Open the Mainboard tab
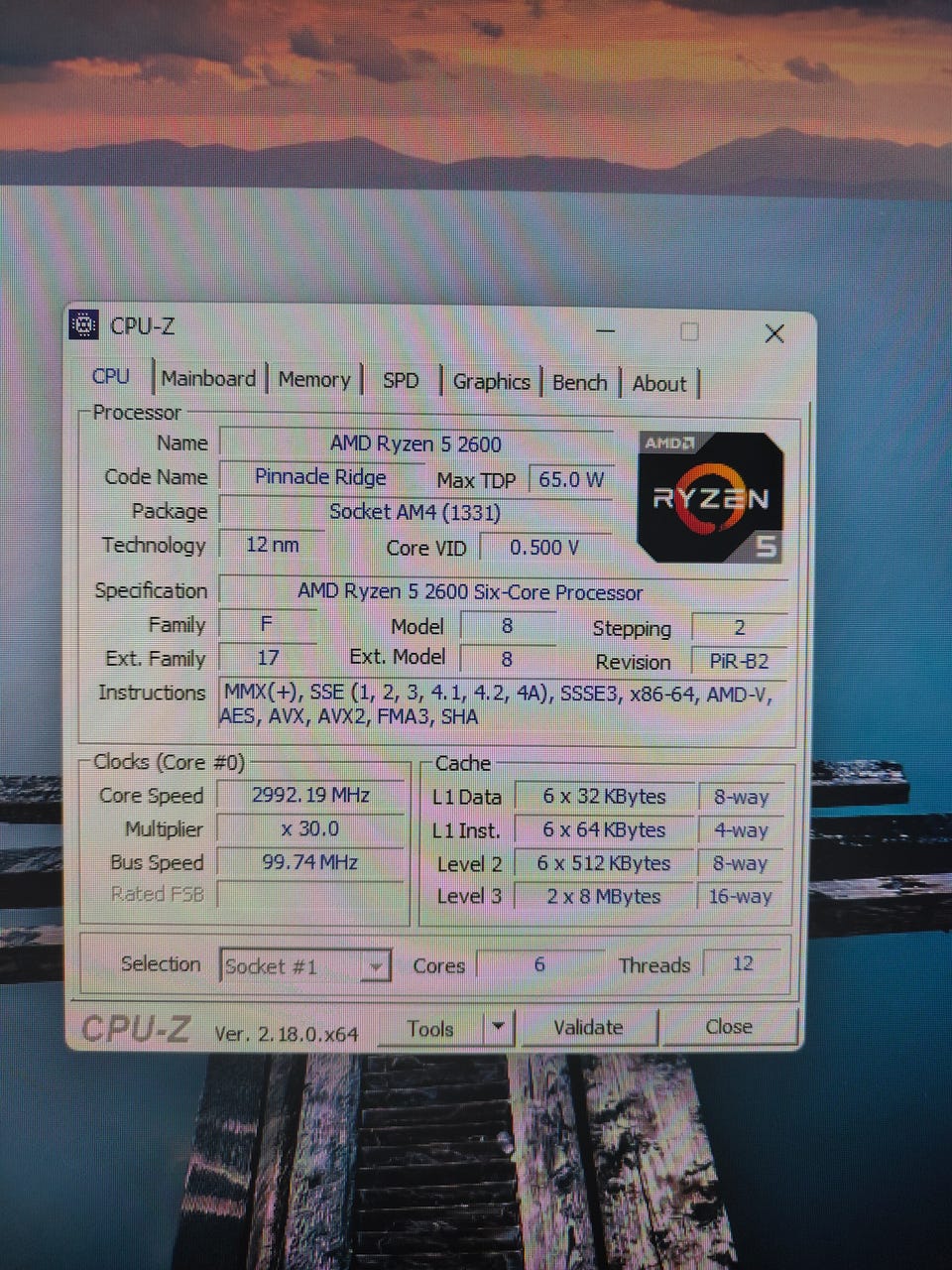 coord(208,378)
